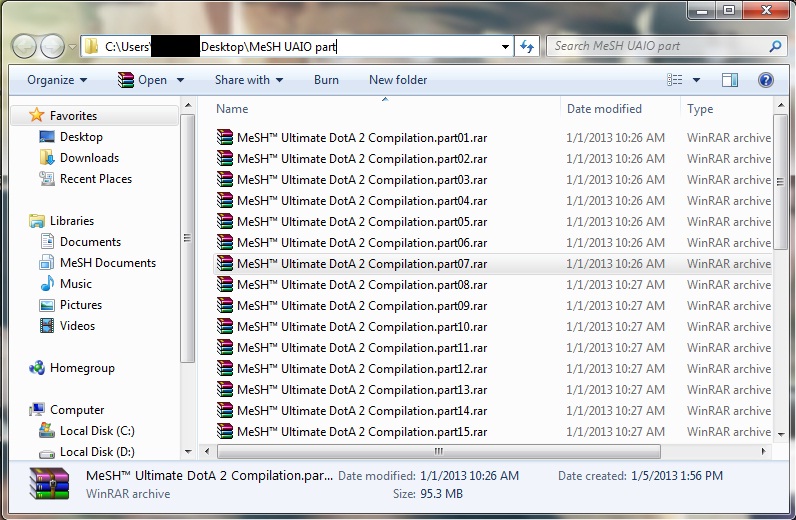Sort by the Type column header

click(x=700, y=109)
